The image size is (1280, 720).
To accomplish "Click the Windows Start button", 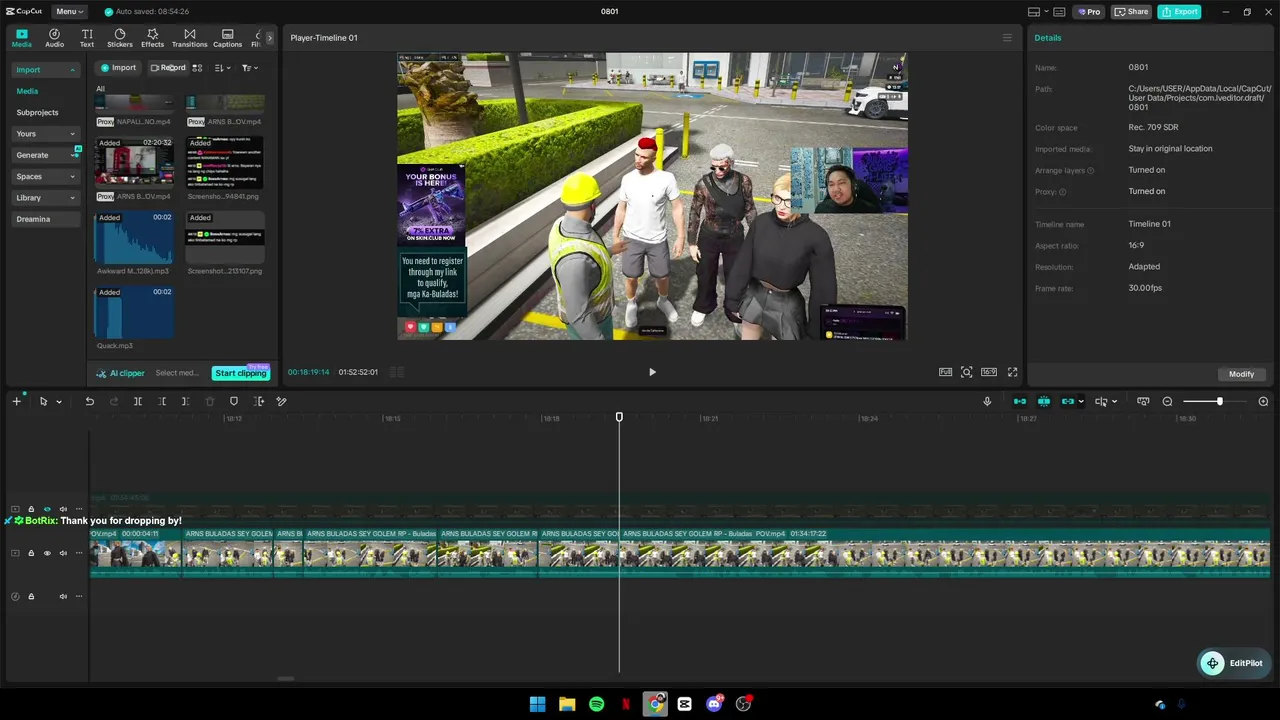I will point(537,704).
